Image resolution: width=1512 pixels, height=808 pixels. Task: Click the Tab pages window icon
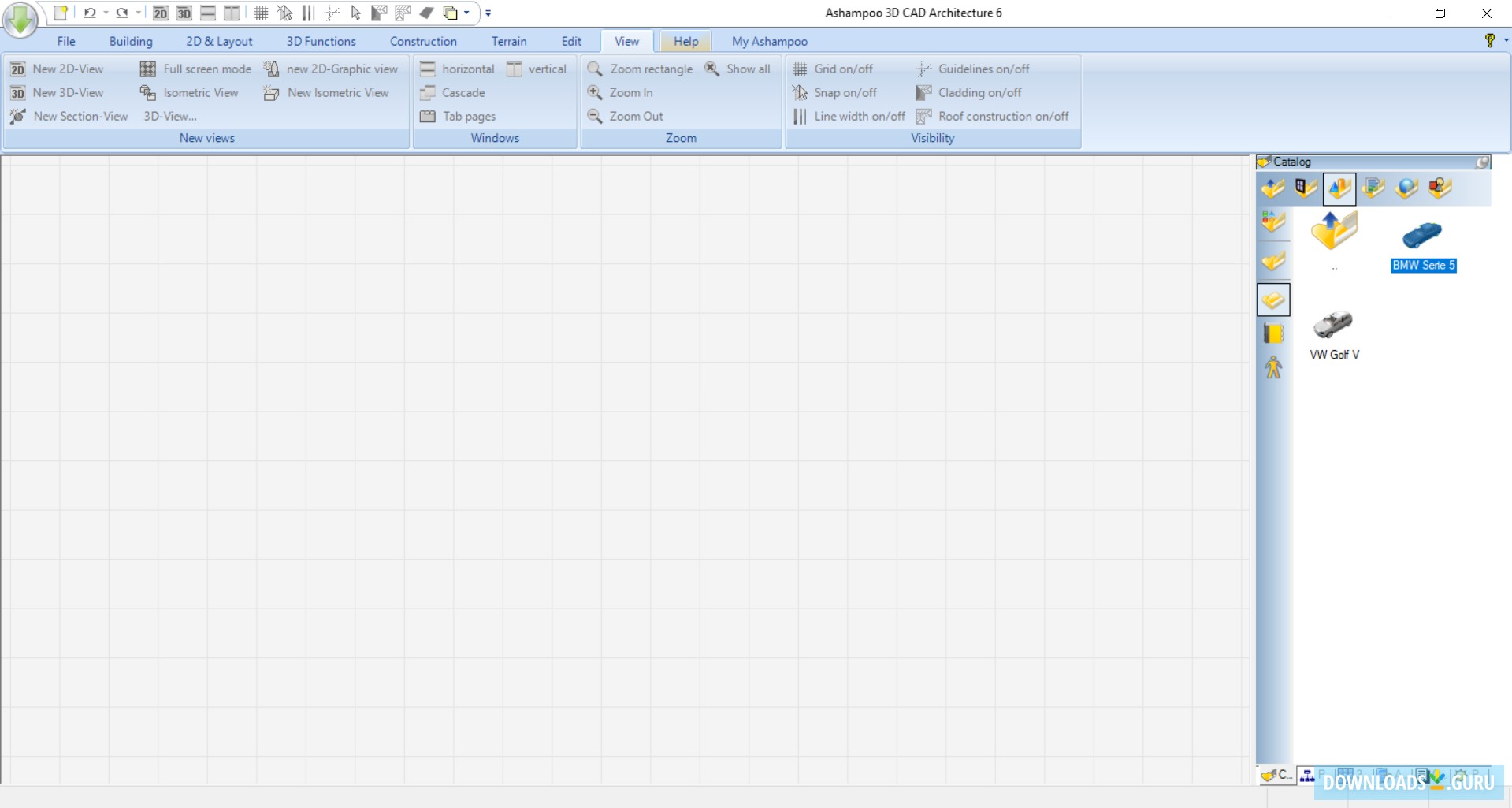(428, 116)
